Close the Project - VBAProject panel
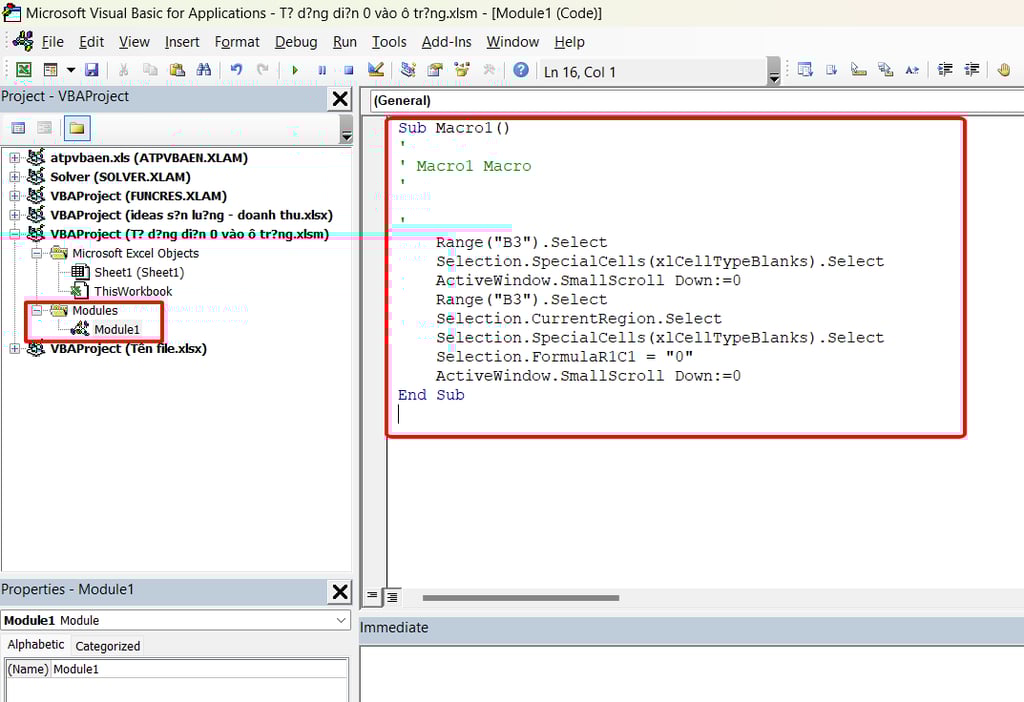The image size is (1024, 702). click(x=340, y=99)
